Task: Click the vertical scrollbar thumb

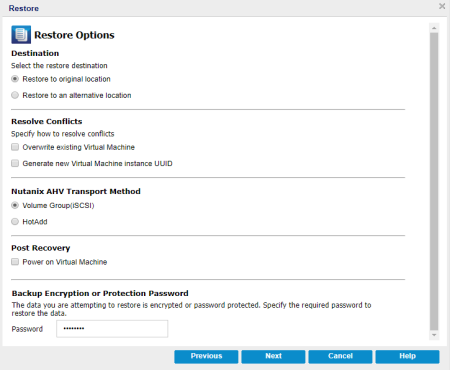Action: [434, 181]
